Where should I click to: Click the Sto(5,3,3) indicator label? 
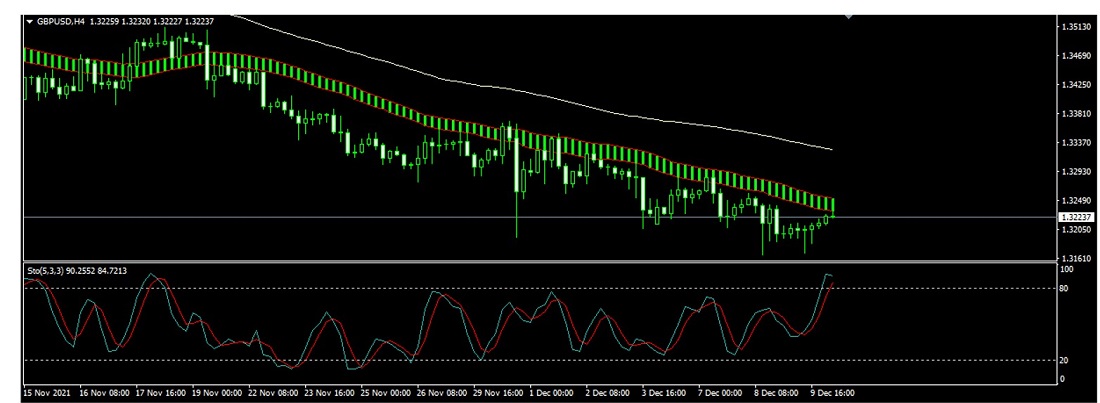(48, 271)
